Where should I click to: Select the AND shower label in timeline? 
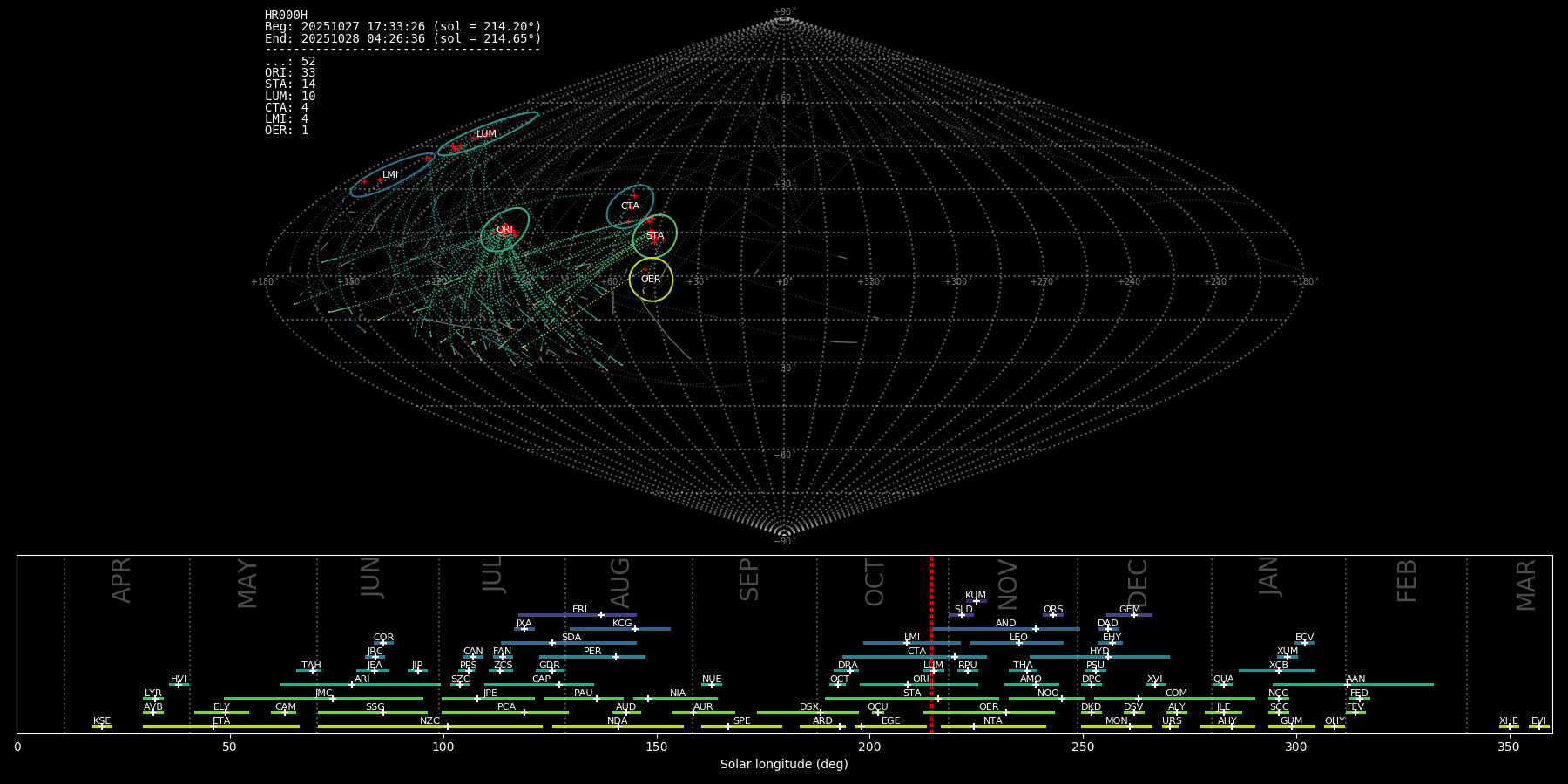point(1006,624)
